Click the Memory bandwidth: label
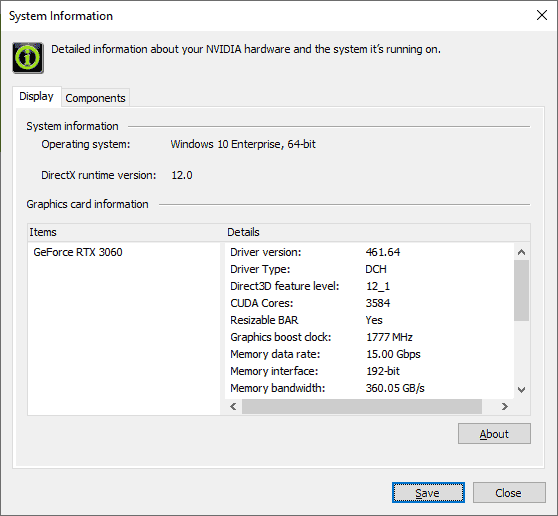Viewport: 558px width, 516px height. [x=278, y=388]
